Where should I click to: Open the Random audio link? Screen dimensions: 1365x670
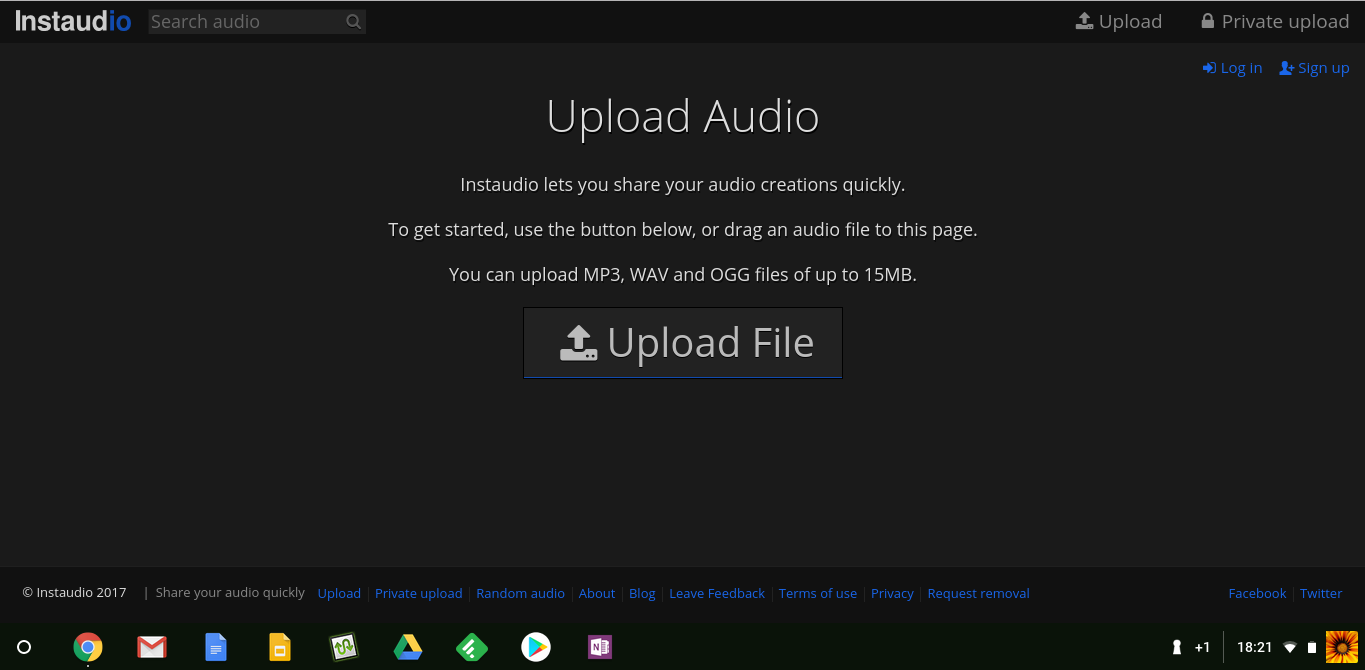point(520,593)
